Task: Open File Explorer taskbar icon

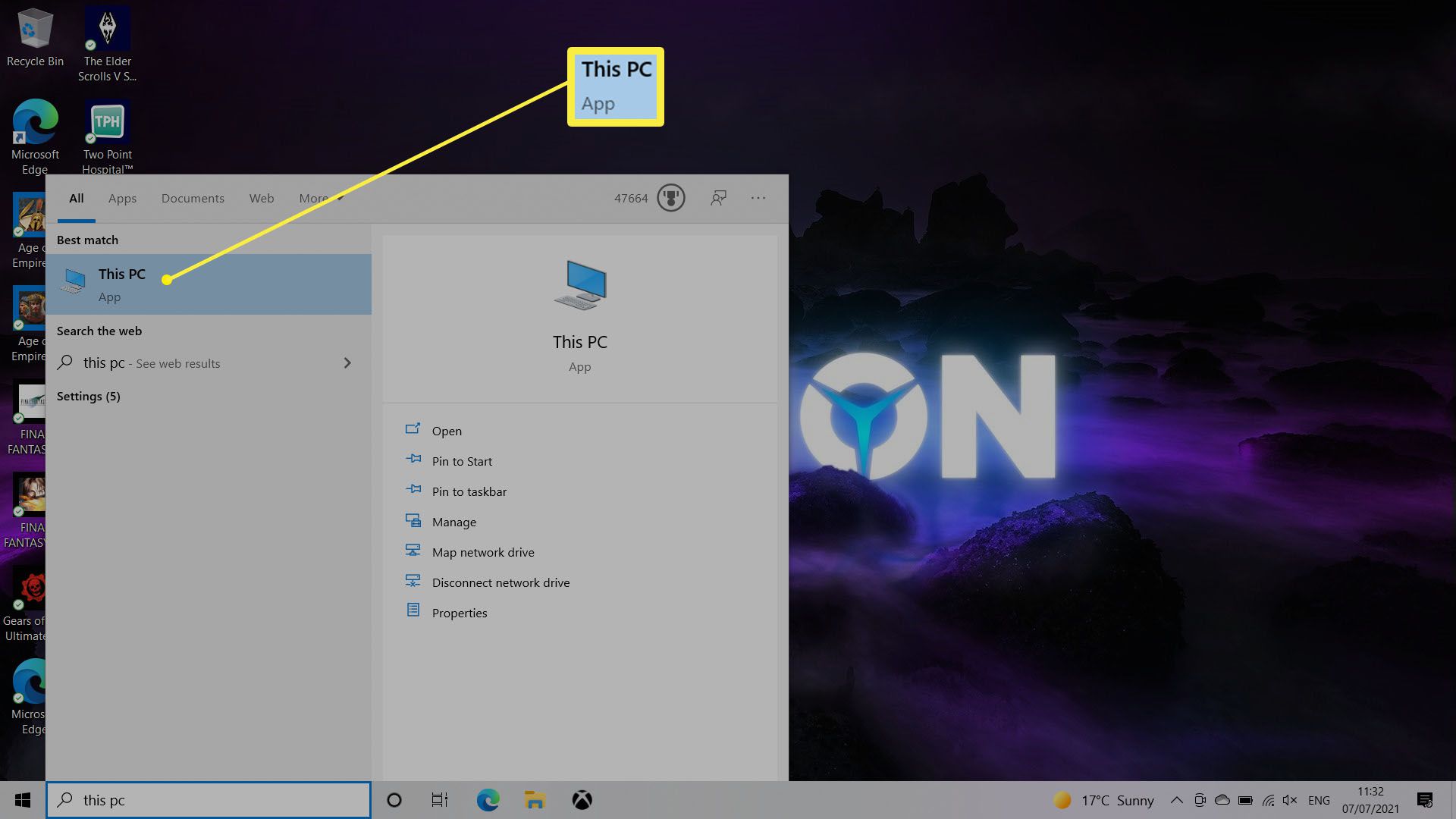Action: (535, 799)
